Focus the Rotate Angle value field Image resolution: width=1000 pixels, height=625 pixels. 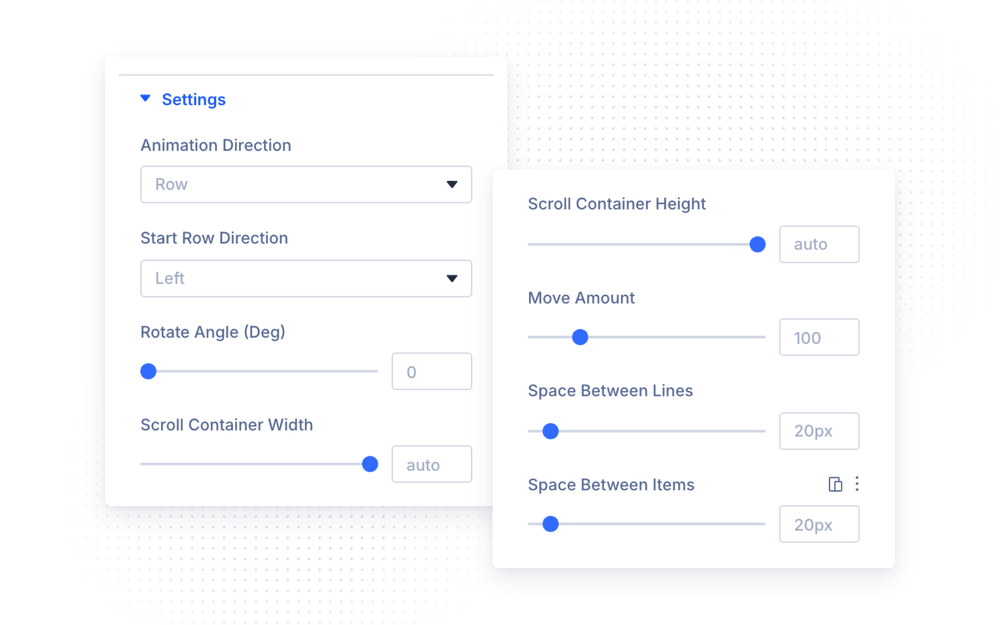432,371
